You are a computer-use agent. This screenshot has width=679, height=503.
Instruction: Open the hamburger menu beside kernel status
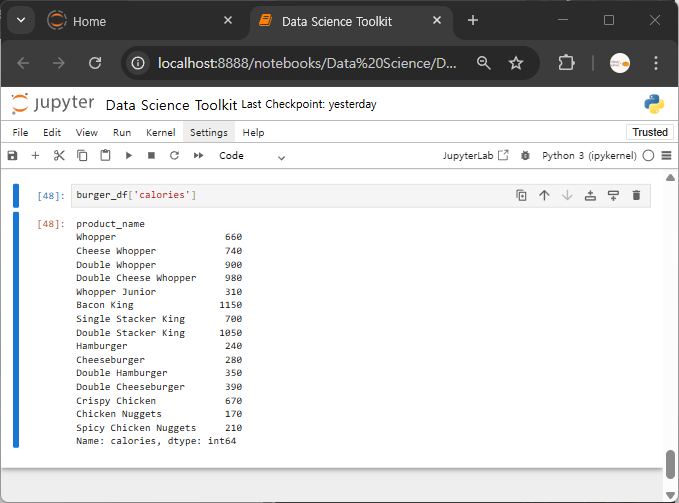point(666,155)
